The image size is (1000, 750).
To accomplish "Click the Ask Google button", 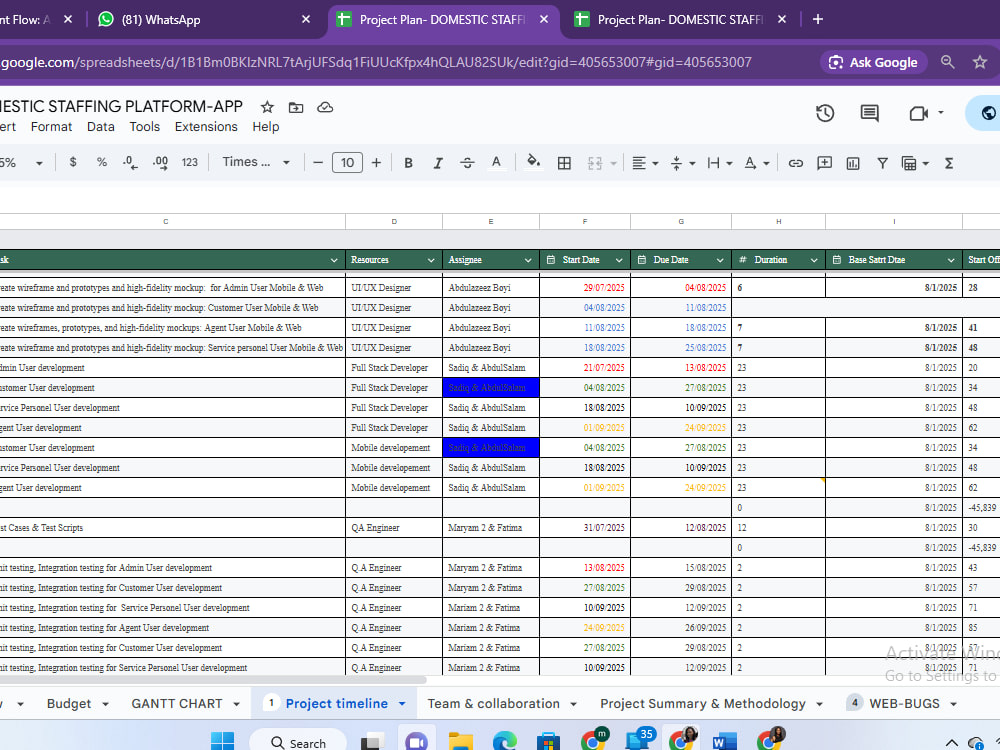I will 873,62.
